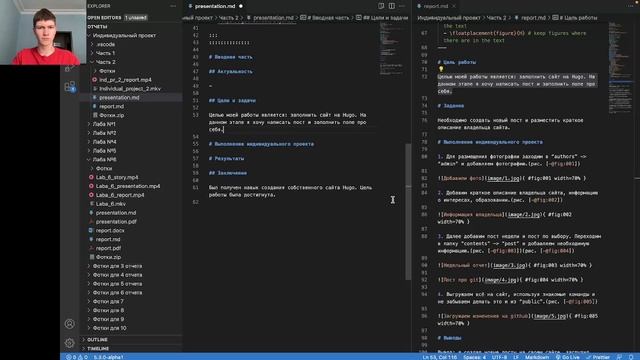Click the Ln 53, Col 116 status item
640x360 pixels.
click(x=440, y=357)
